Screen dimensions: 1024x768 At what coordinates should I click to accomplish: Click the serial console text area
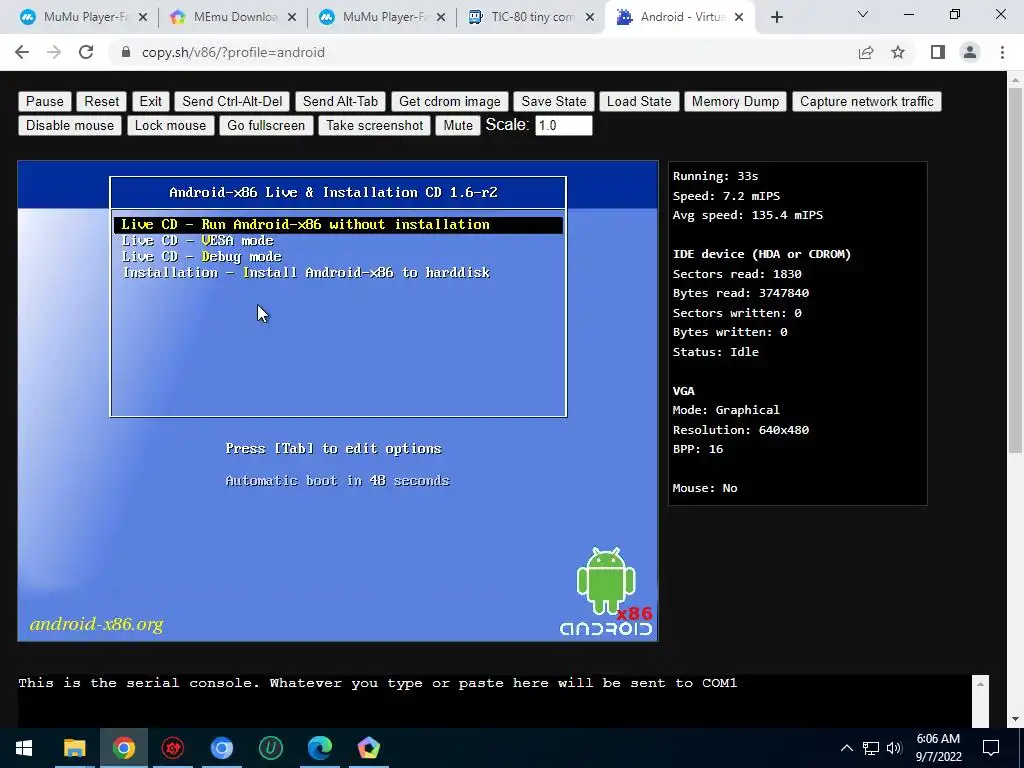click(494, 701)
